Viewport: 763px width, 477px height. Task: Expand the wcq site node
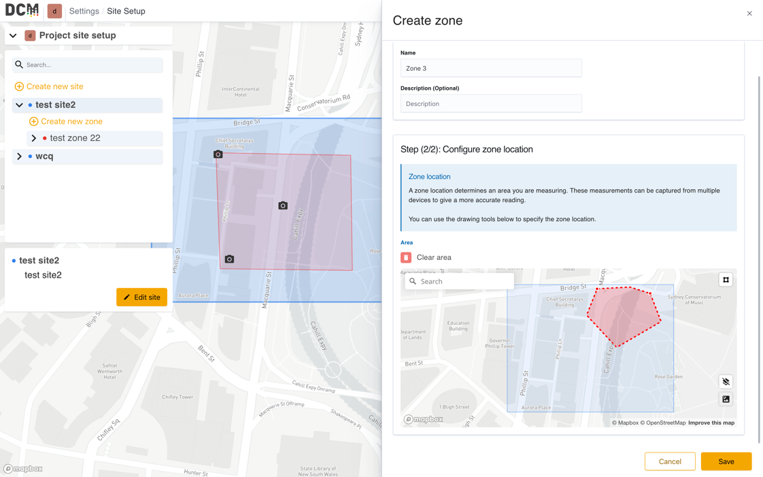tap(19, 156)
